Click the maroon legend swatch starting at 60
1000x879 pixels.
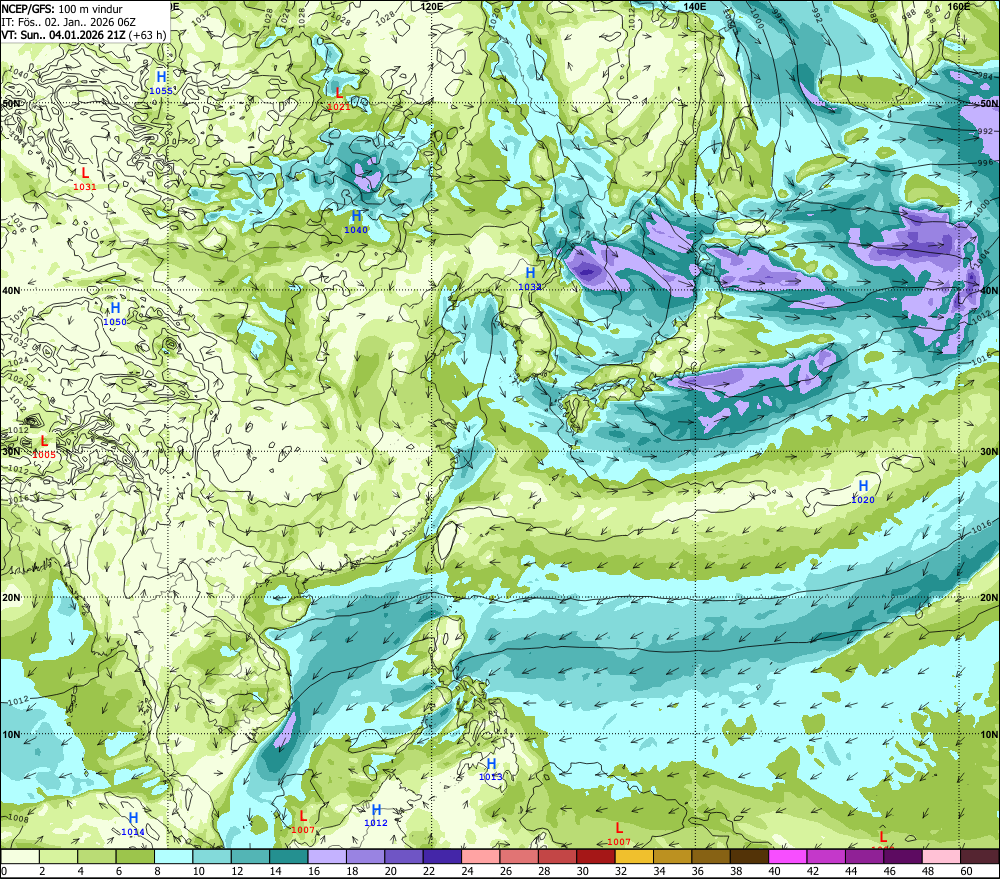click(x=979, y=856)
